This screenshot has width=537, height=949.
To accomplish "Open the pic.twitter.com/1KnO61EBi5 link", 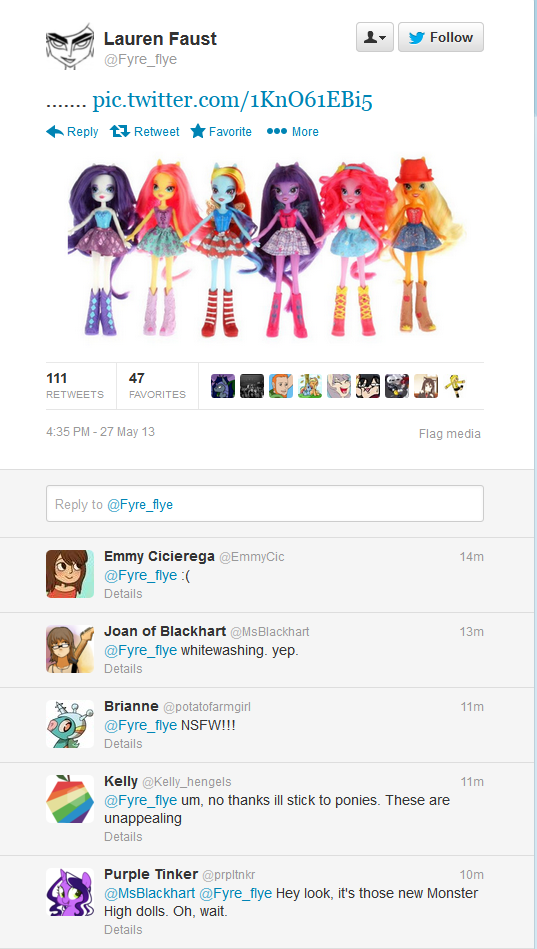I will tap(232, 100).
